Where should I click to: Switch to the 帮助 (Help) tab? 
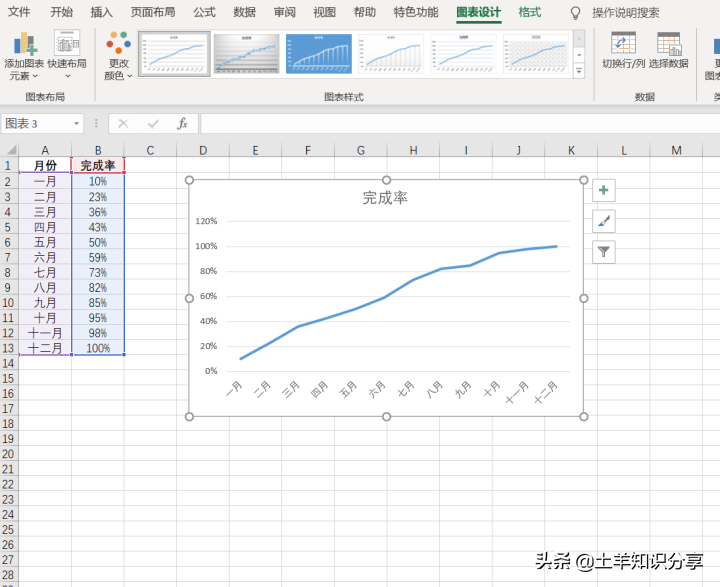point(365,12)
